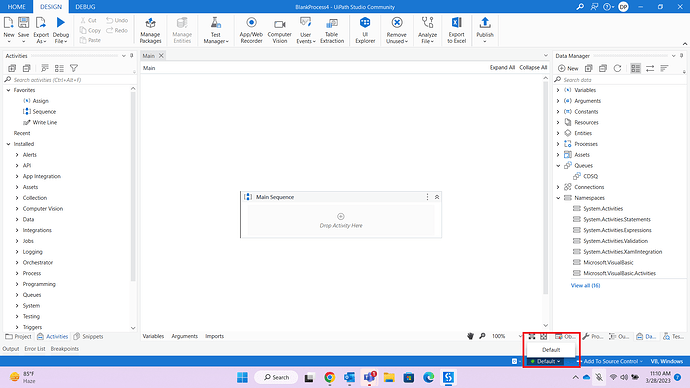
Task: Click Drop Activity Here area
Action: tap(341, 221)
